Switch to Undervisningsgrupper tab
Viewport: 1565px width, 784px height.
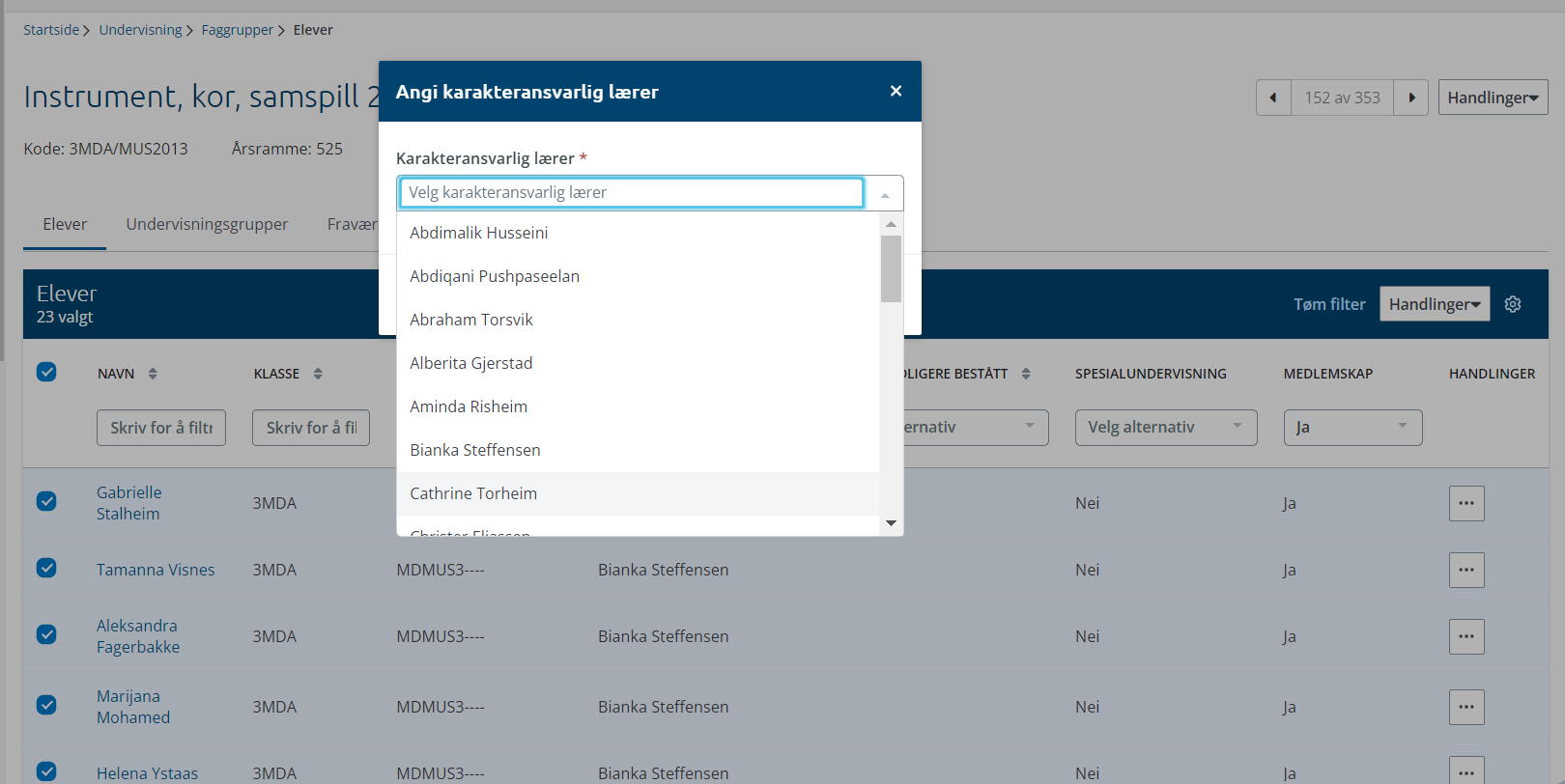[x=207, y=224]
